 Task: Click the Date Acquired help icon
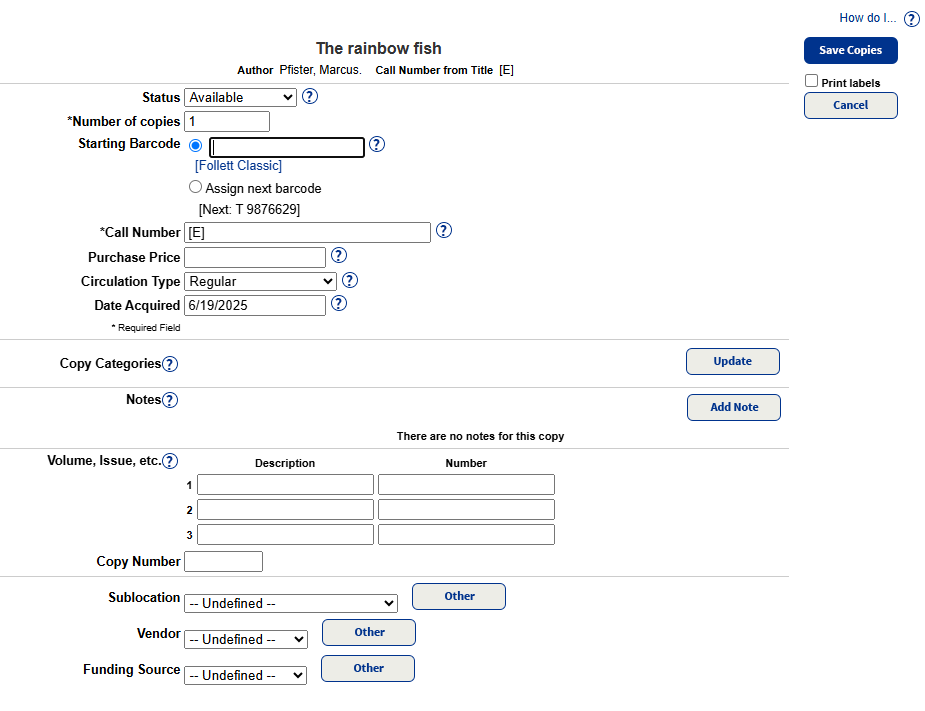tap(338, 304)
